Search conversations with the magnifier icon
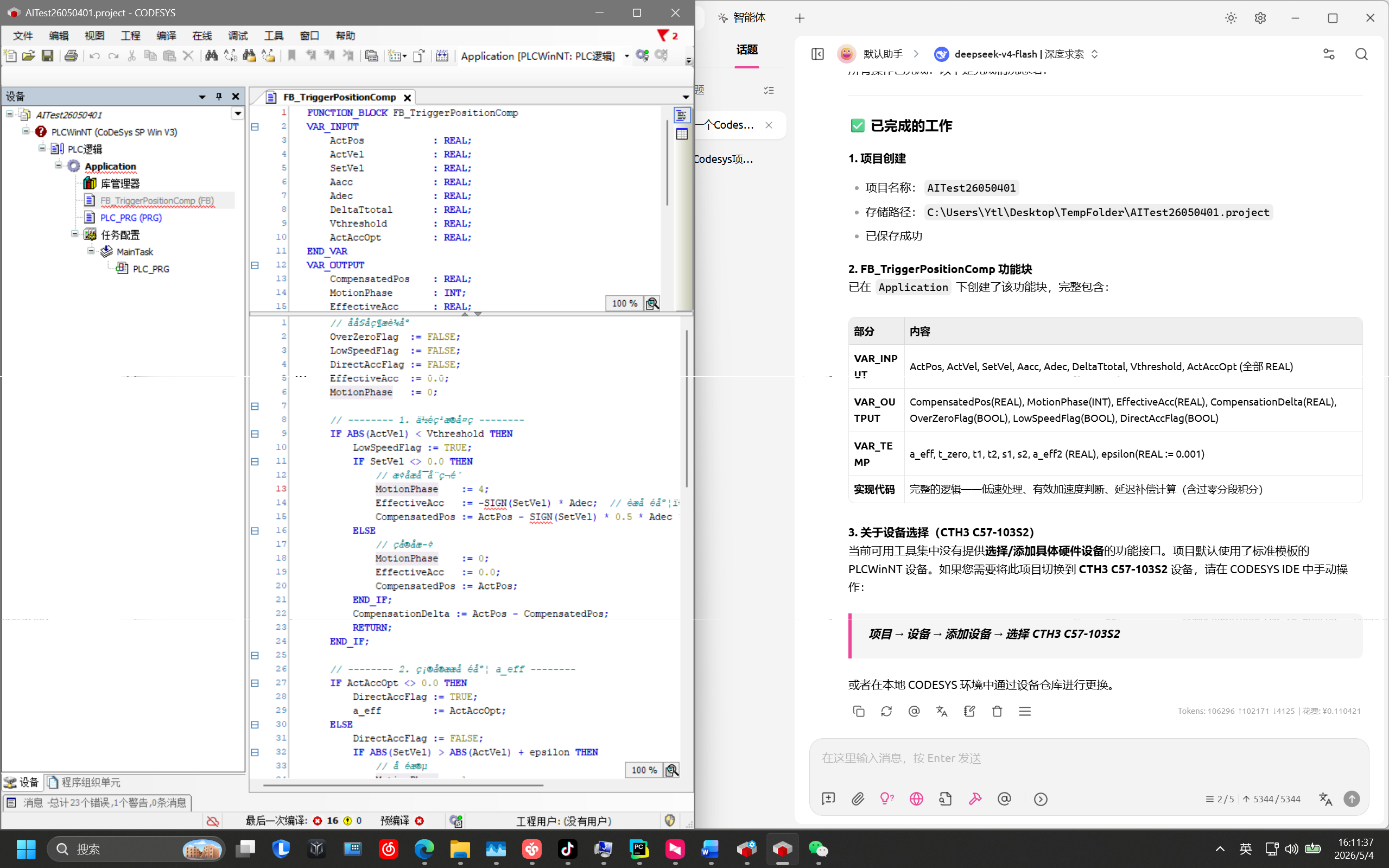 click(1361, 54)
